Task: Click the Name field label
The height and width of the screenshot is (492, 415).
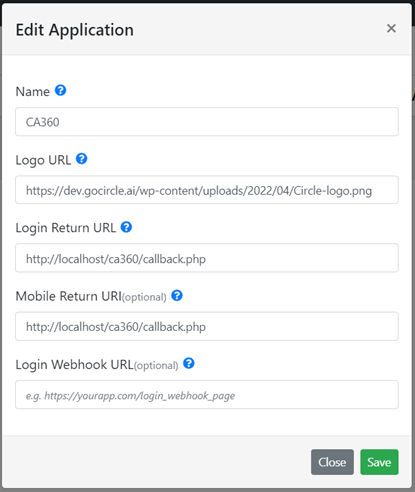Action: point(33,91)
